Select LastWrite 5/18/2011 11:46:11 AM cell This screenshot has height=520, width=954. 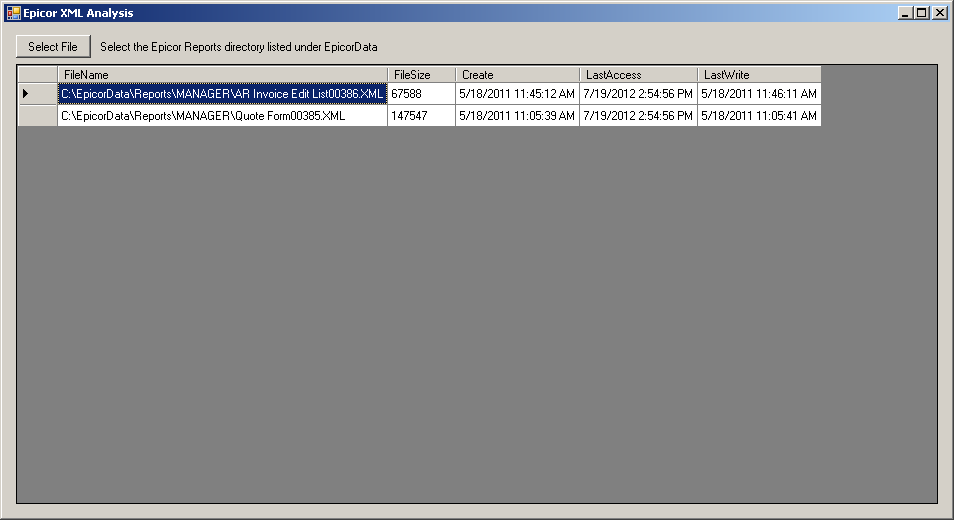click(759, 94)
